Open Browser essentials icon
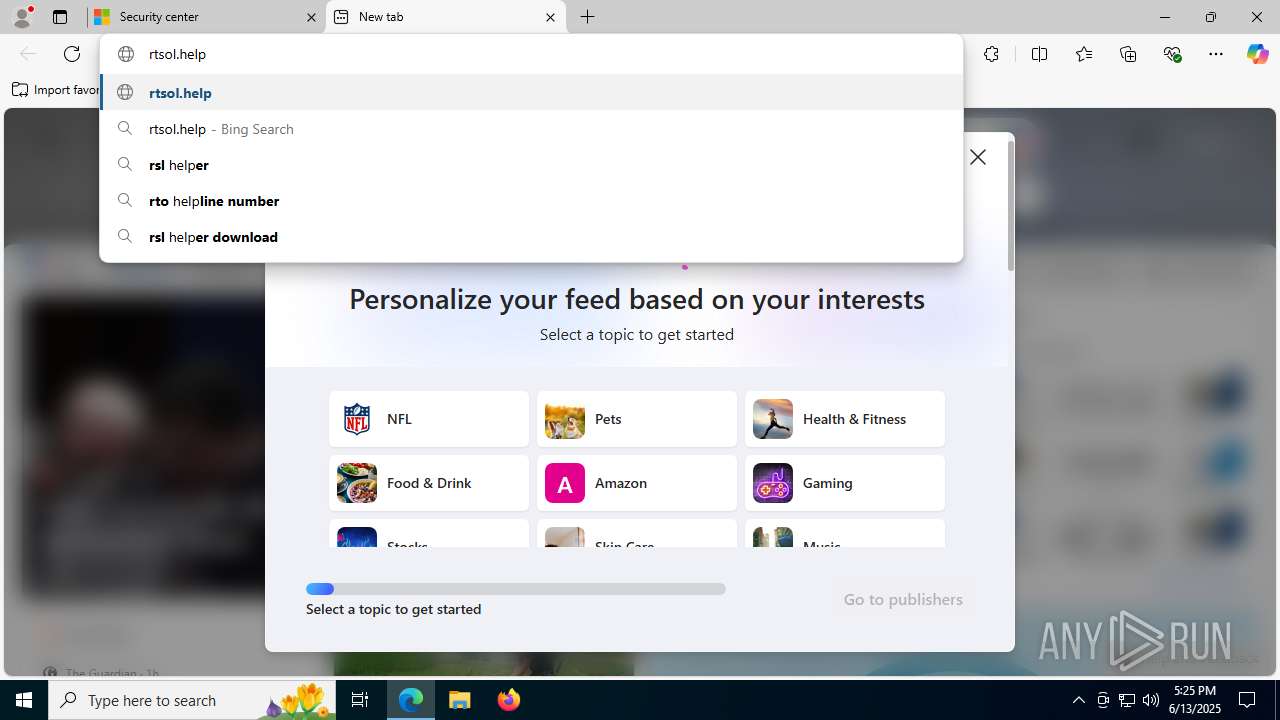1280x720 pixels. (1172, 54)
